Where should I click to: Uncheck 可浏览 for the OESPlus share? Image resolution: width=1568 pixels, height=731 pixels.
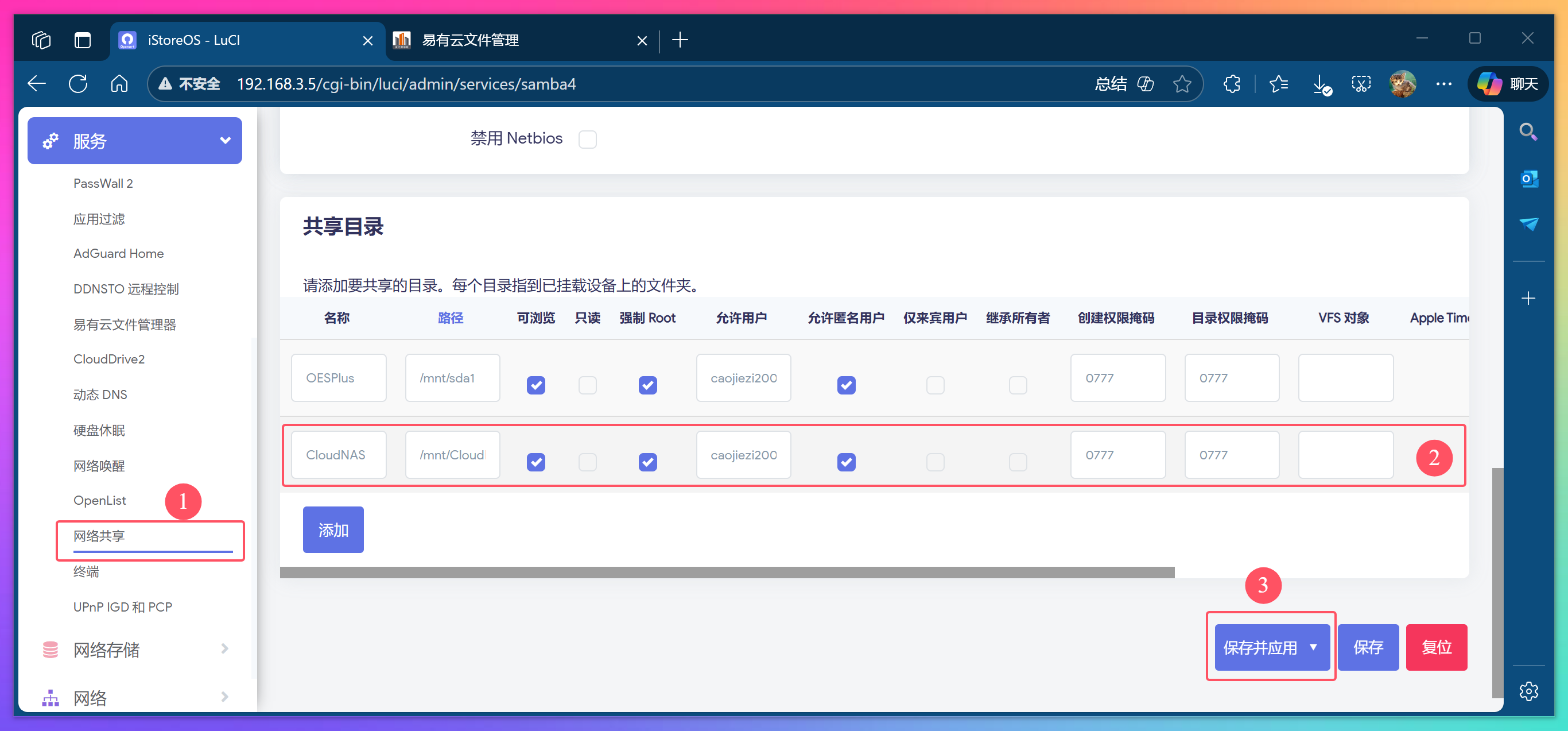[535, 385]
